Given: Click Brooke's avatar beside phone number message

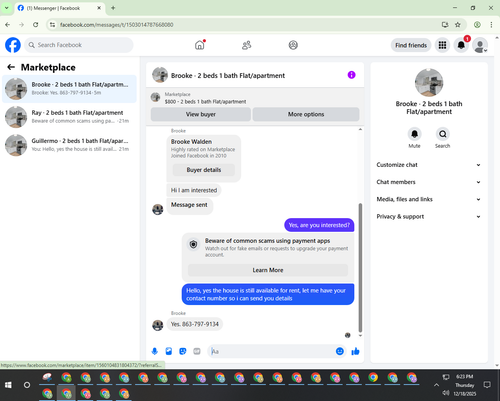Looking at the screenshot, I should pos(158,325).
